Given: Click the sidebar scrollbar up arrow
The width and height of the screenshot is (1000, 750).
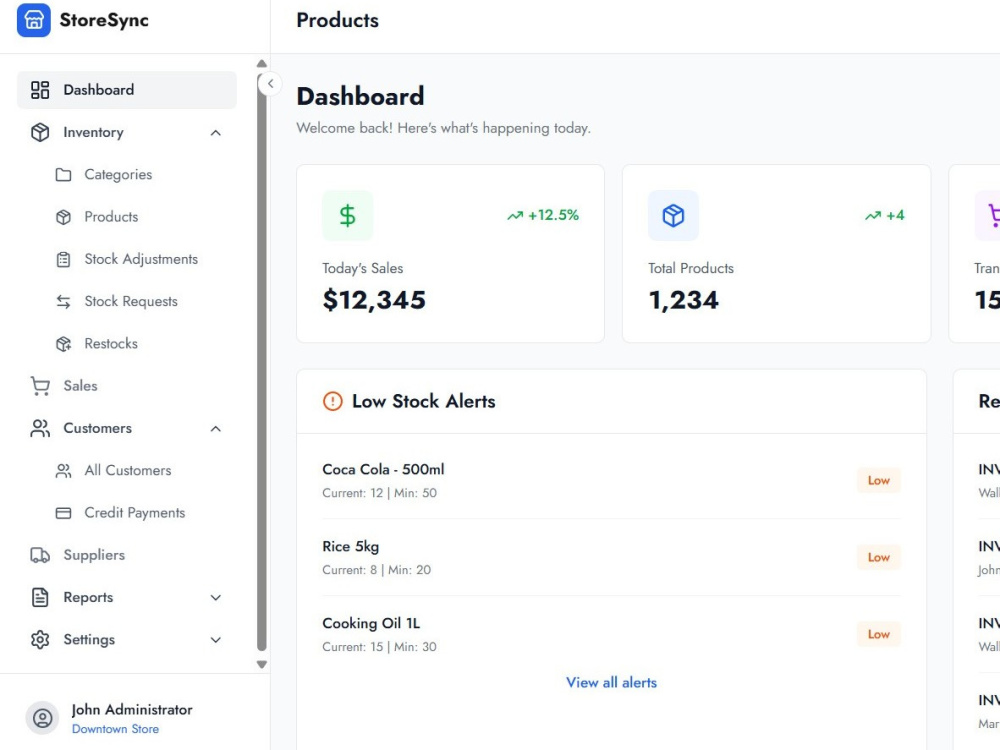Looking at the screenshot, I should click(x=261, y=64).
